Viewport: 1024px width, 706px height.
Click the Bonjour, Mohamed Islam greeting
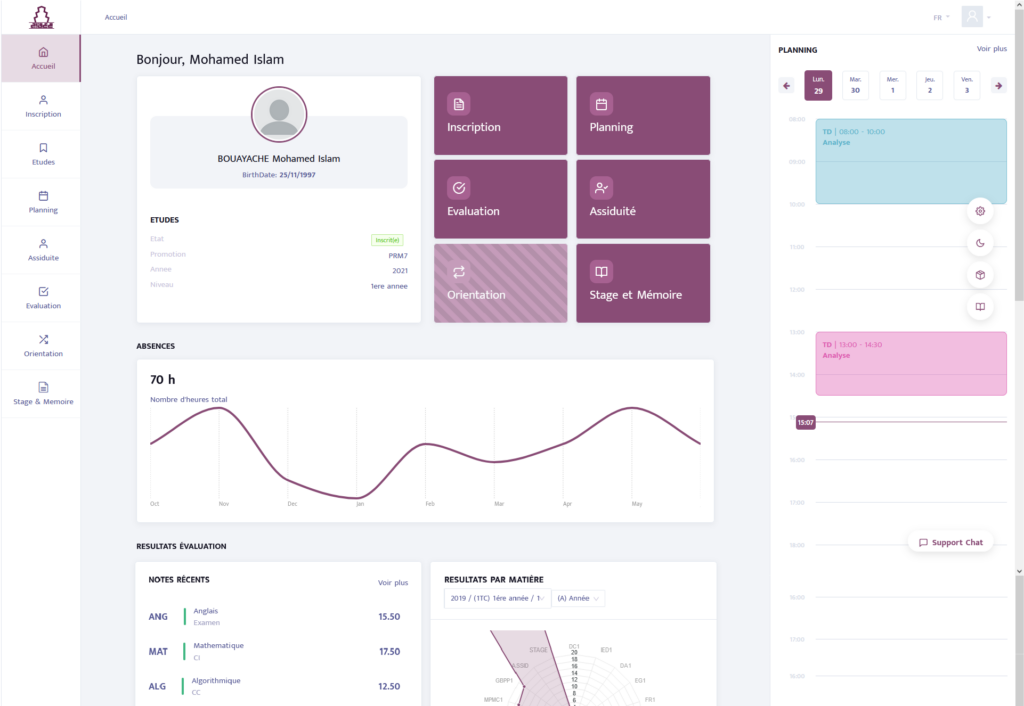pyautogui.click(x=210, y=59)
